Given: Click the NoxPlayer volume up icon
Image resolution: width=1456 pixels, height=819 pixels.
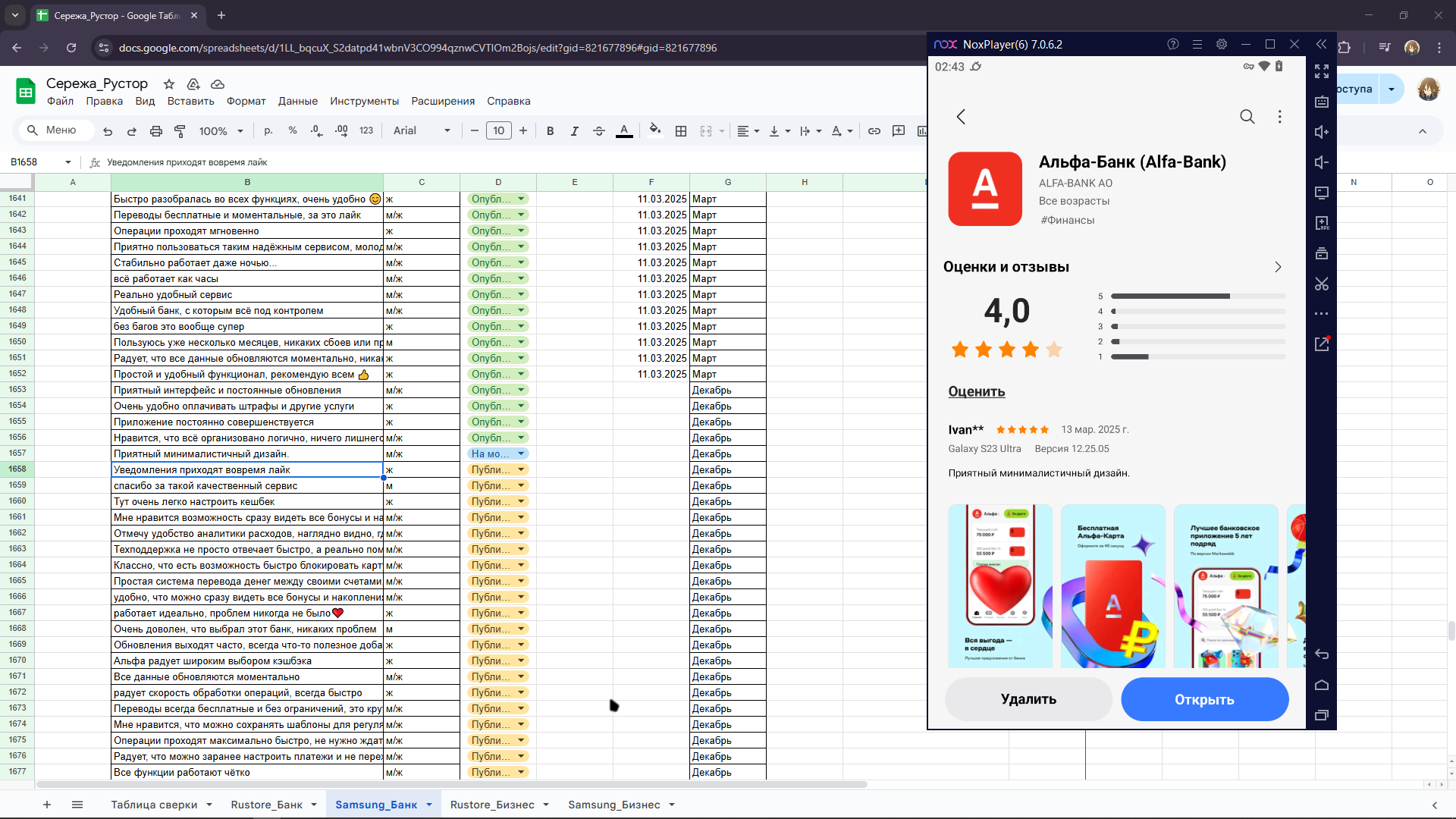Looking at the screenshot, I should pyautogui.click(x=1322, y=132).
